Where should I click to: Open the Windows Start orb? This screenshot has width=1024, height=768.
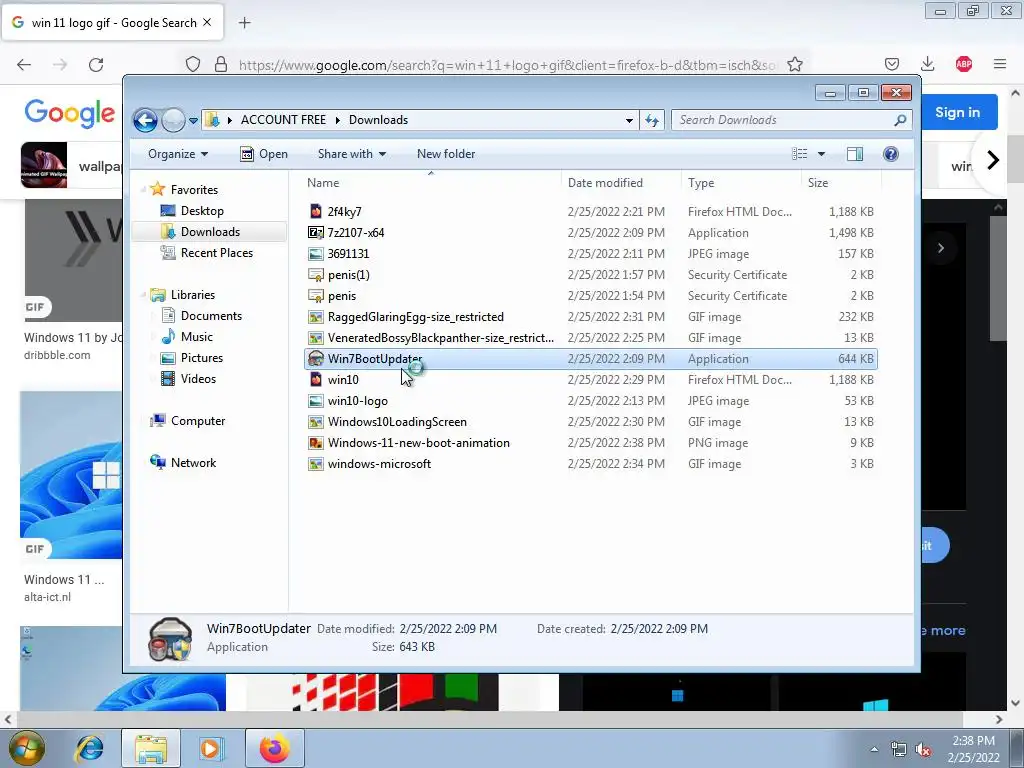27,748
